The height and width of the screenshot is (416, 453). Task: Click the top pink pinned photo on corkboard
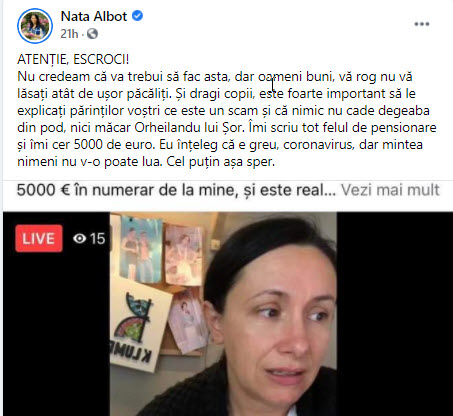coord(184,255)
